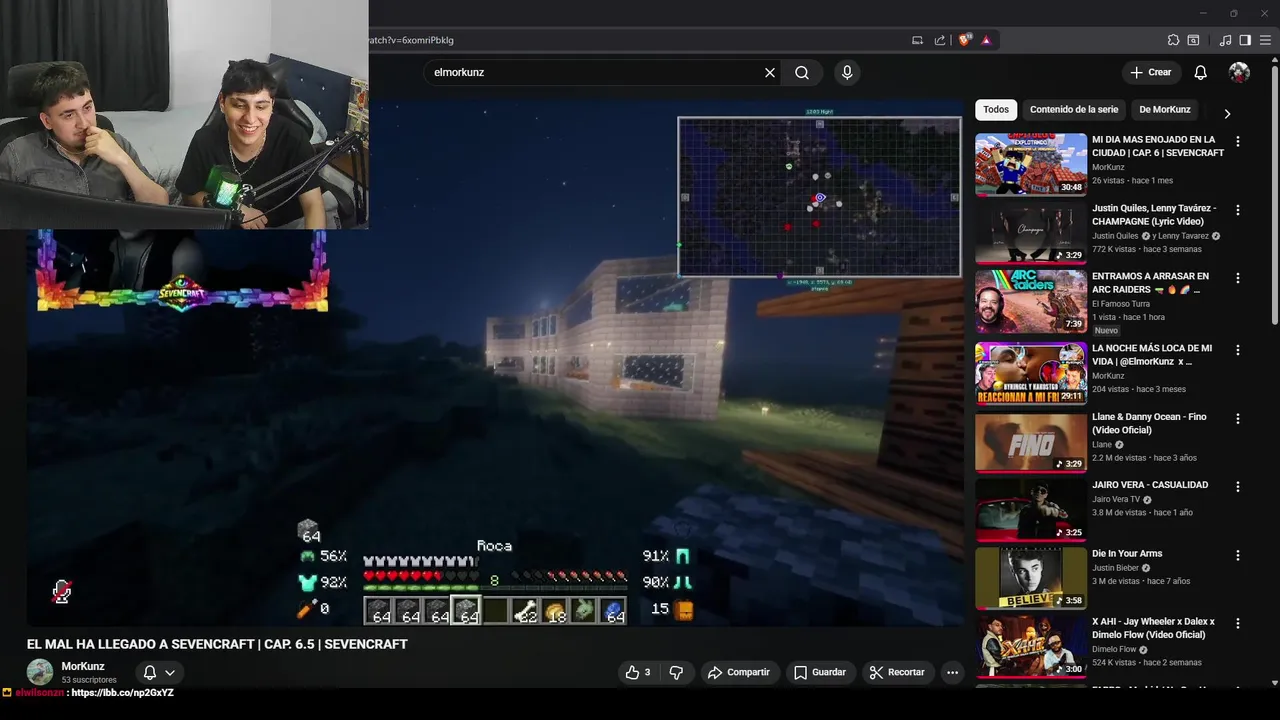
Task: Open Justin Bieber Believe thumbnail
Action: (1031, 578)
